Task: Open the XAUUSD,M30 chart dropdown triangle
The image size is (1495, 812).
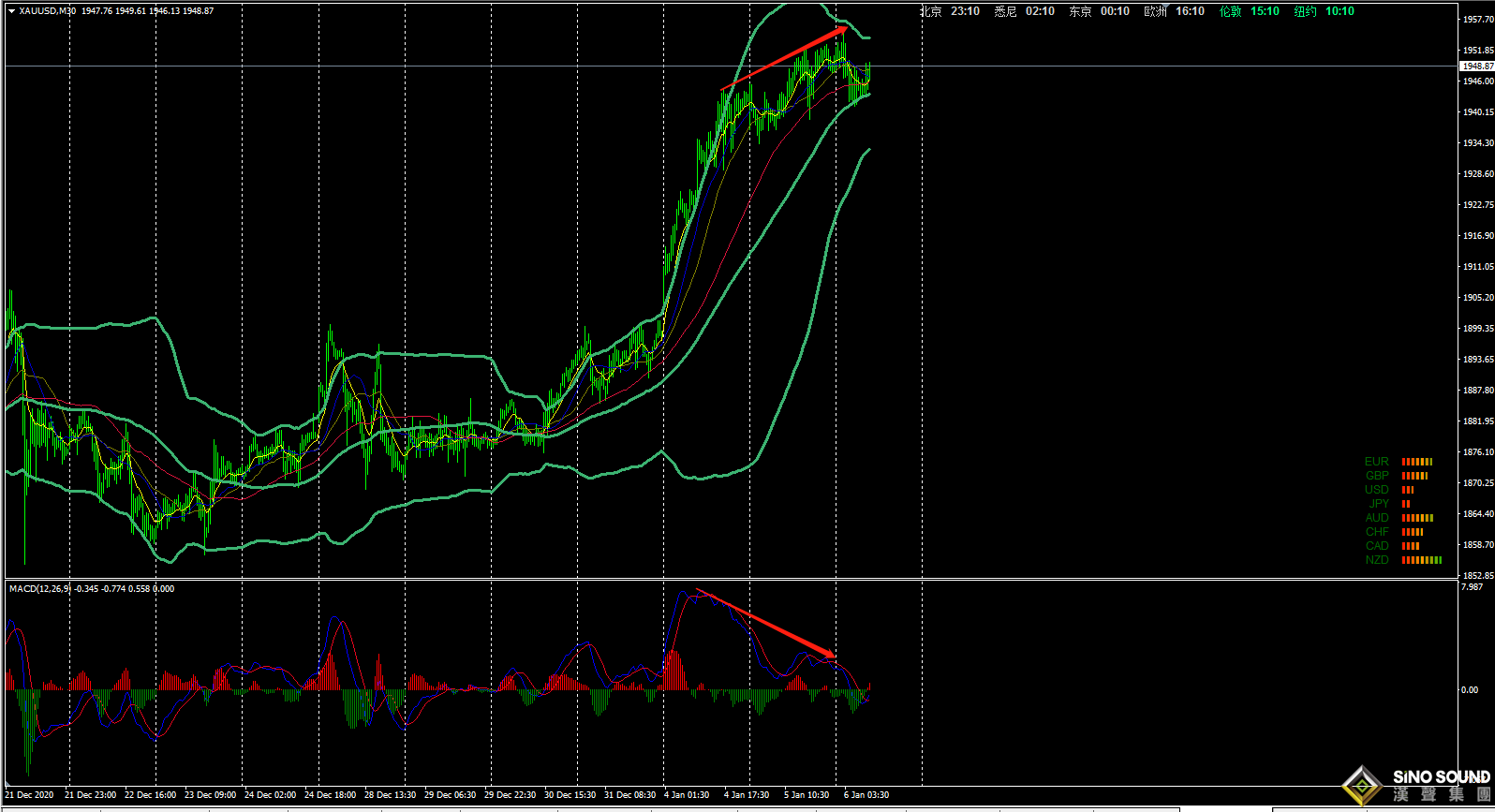Action: pos(11,11)
